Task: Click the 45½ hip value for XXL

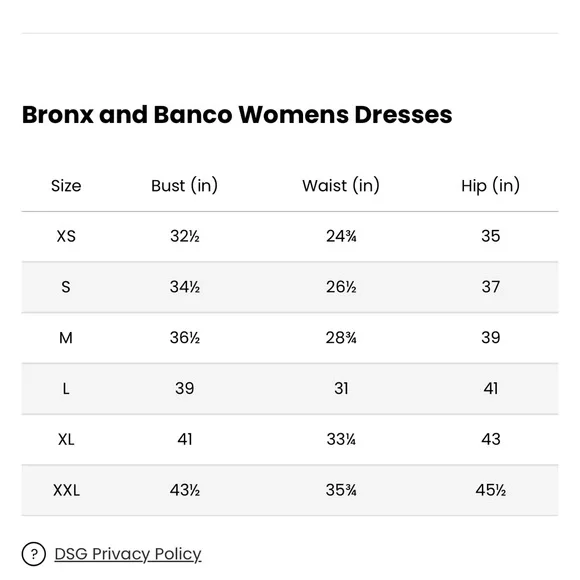Action: pos(490,490)
